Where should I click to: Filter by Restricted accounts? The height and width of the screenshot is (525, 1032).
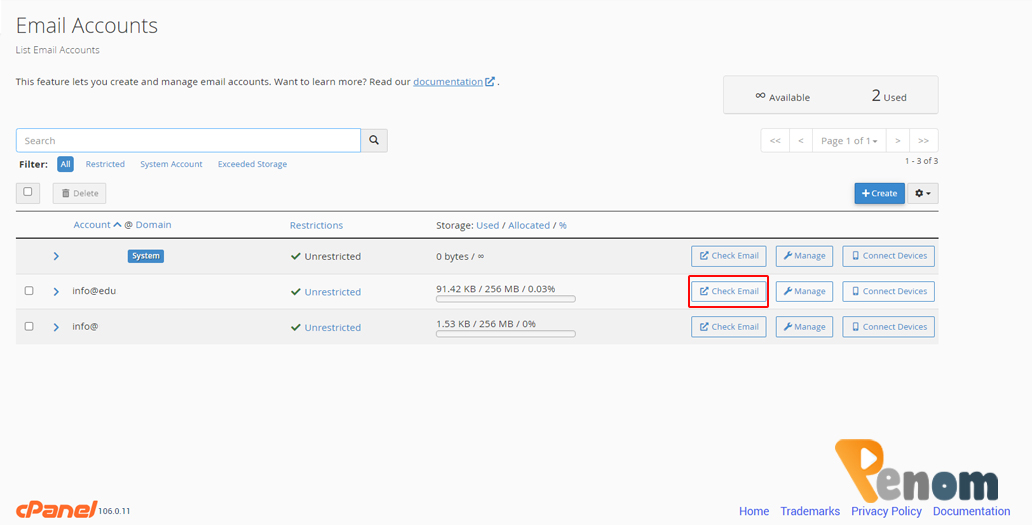point(105,164)
